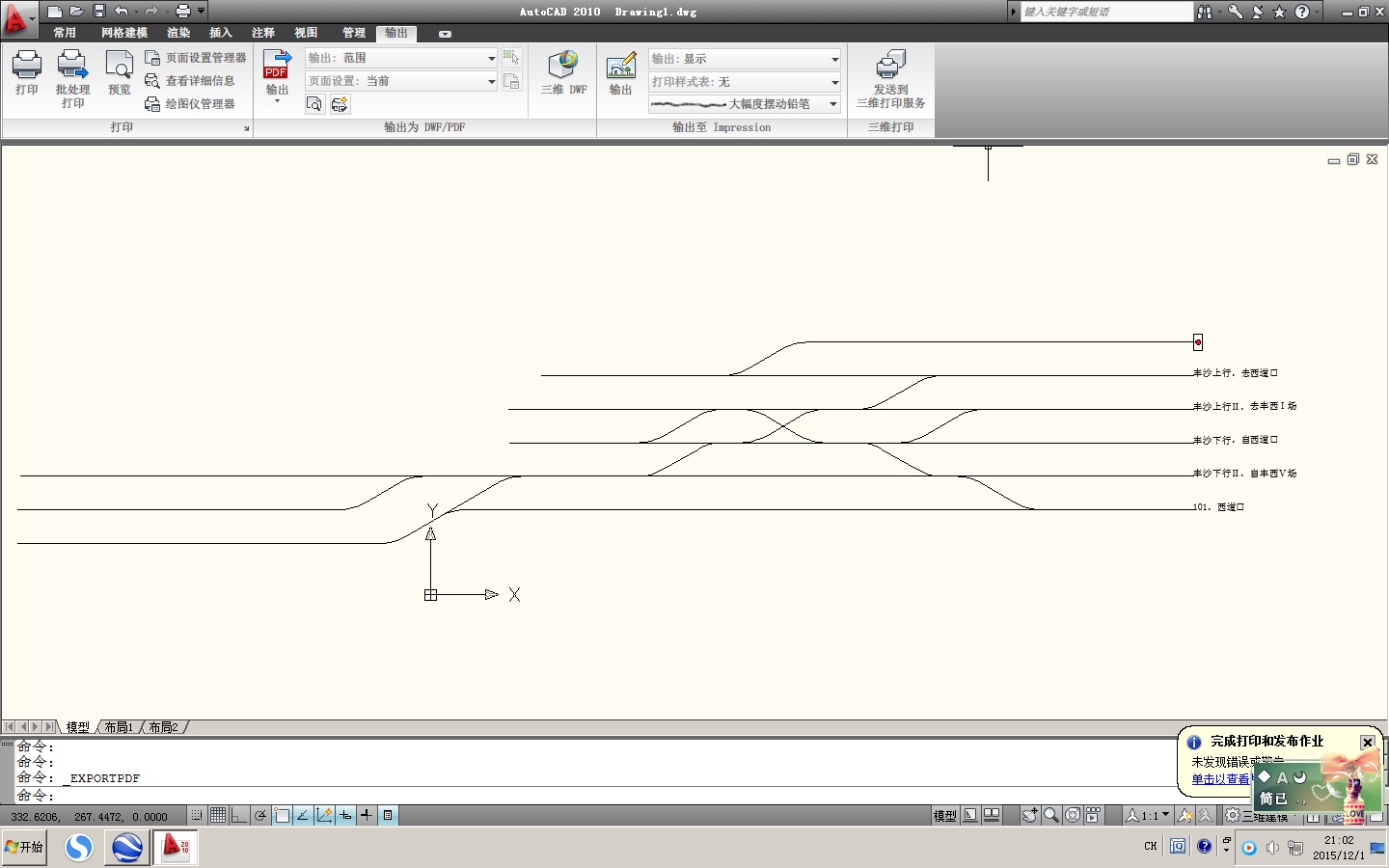Click the select-window-area icon beside 输出范围

511,58
